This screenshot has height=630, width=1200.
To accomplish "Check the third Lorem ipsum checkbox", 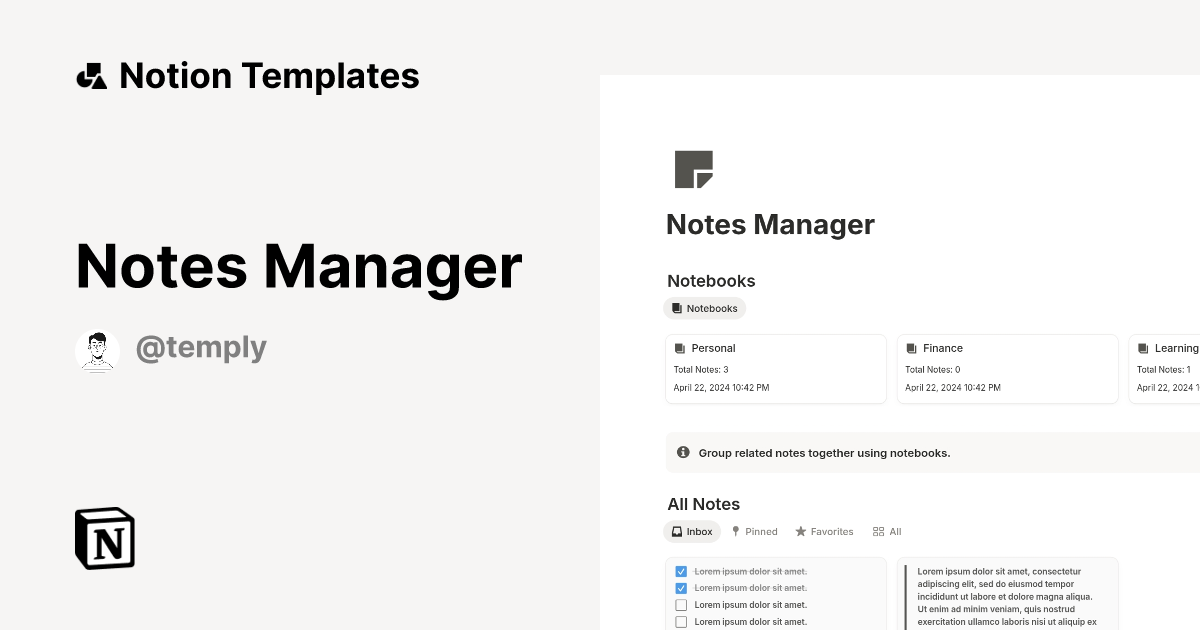I will pyautogui.click(x=681, y=604).
